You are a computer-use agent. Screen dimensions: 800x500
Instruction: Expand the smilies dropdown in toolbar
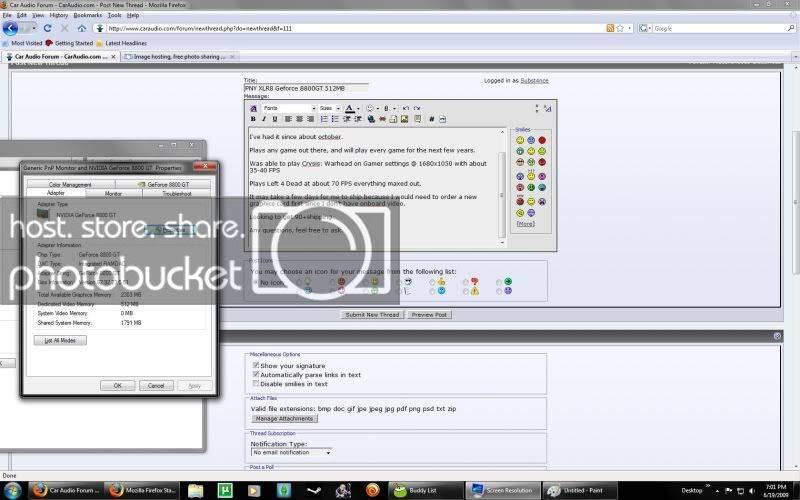point(378,108)
